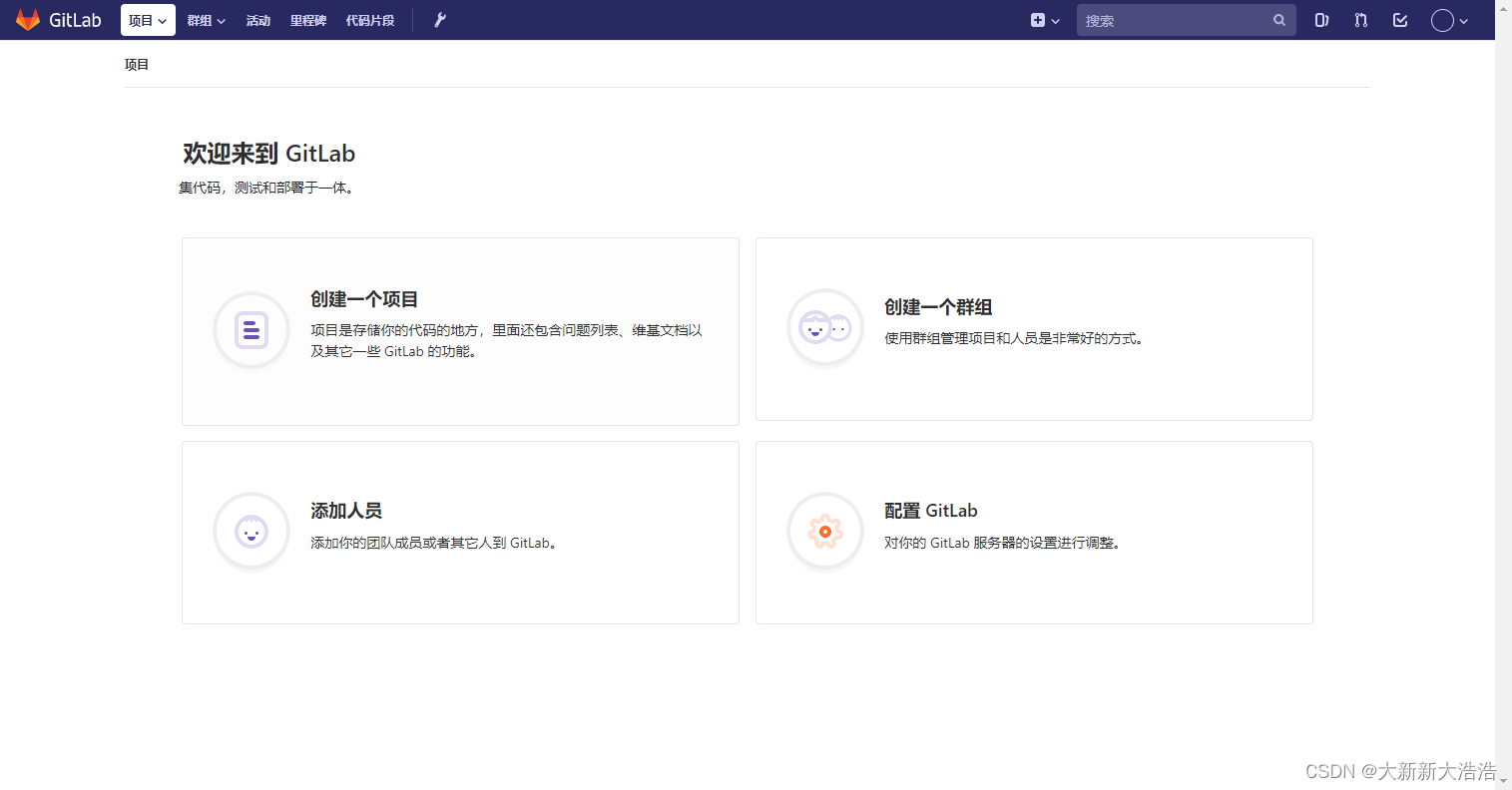Click the 集代码，测试和部署于一体 subtitle
The height and width of the screenshot is (790, 1512).
click(266, 188)
